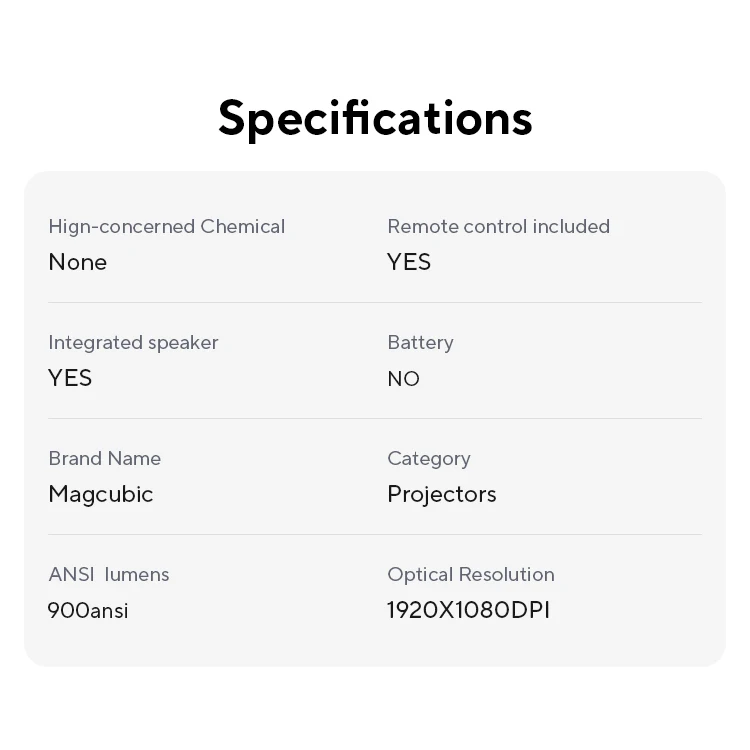Select the 900ansi value
The image size is (750, 750).
(88, 610)
